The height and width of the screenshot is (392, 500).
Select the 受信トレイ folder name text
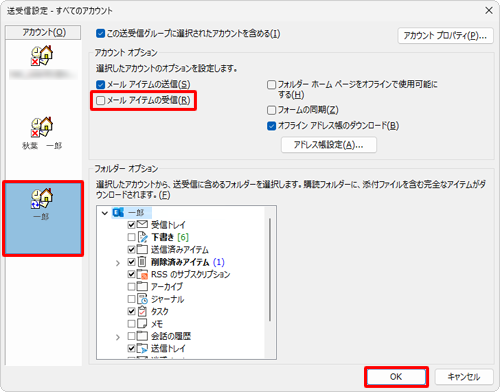pos(168,225)
